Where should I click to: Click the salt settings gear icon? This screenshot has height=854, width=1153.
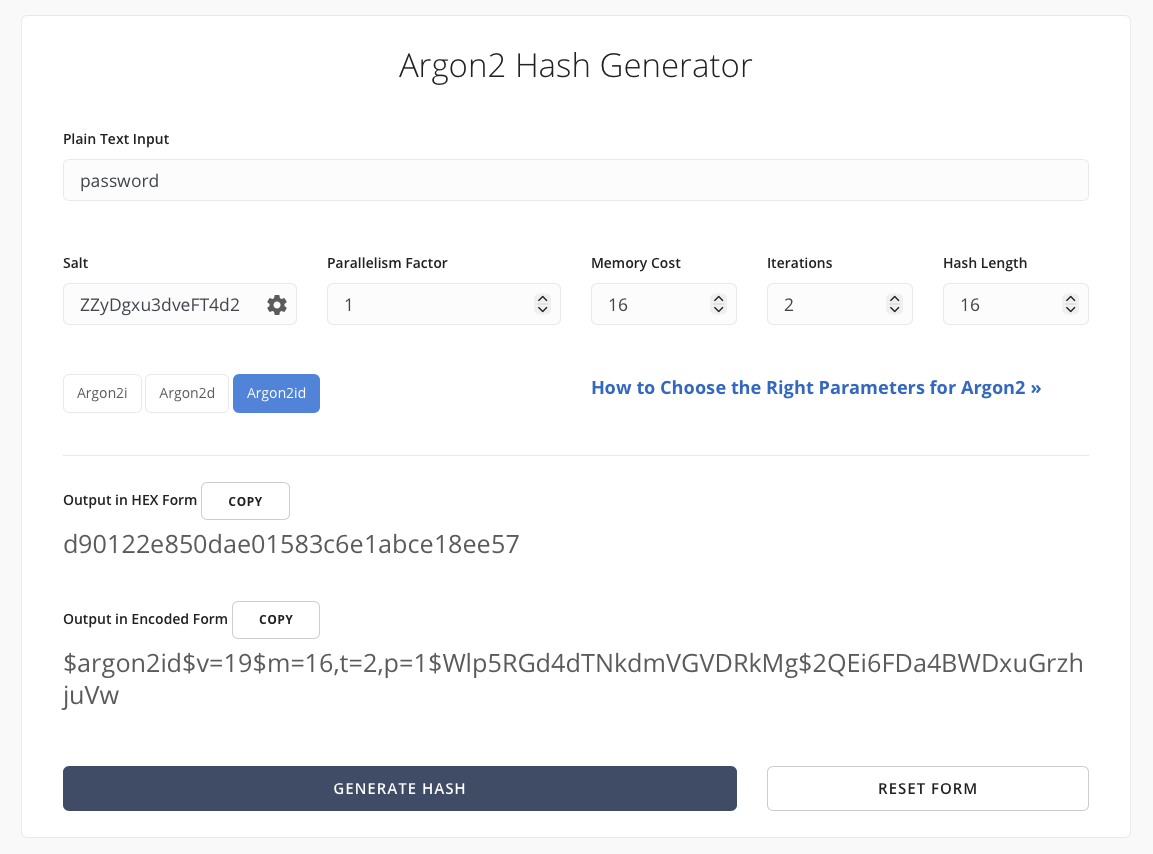[277, 305]
